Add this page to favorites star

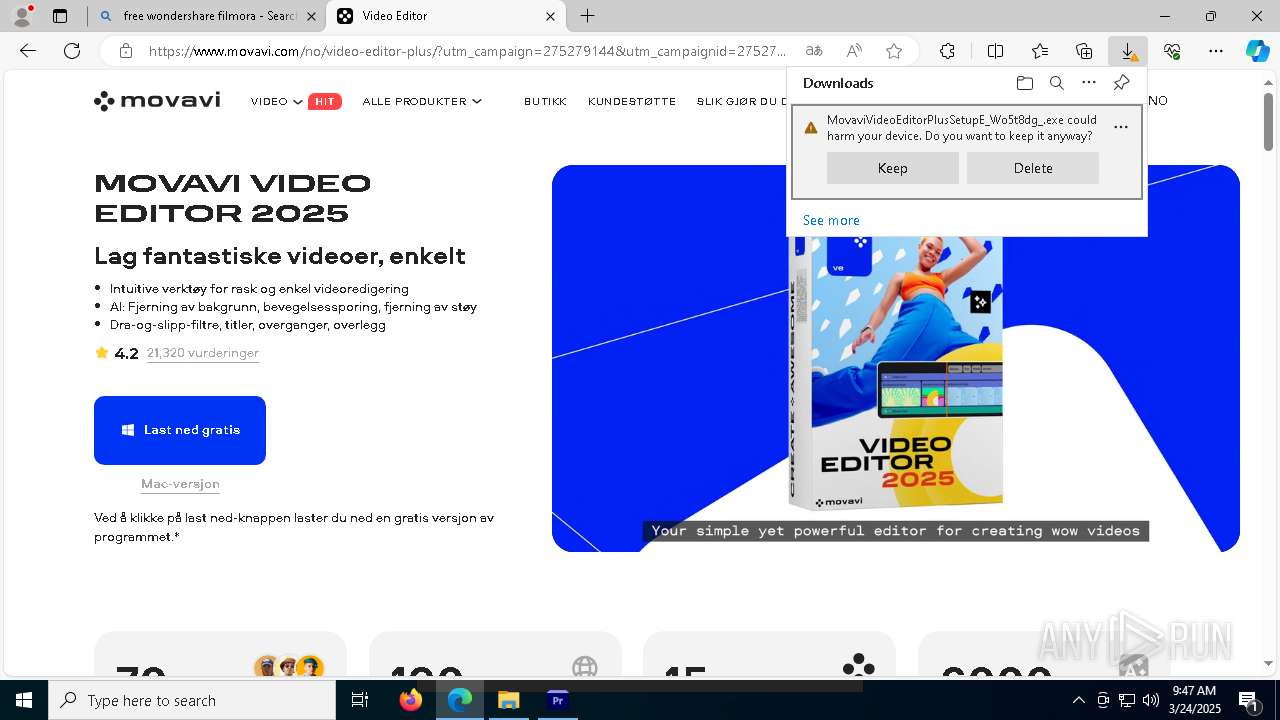pyautogui.click(x=894, y=51)
